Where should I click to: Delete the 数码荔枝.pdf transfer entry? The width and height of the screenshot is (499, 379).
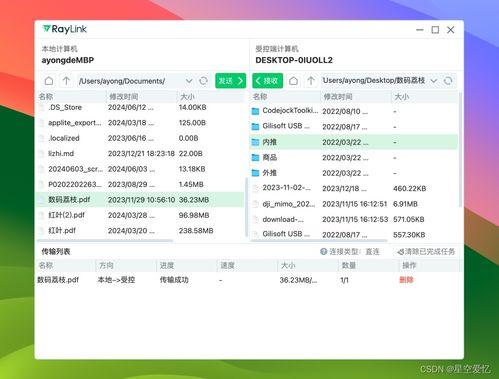pos(406,280)
